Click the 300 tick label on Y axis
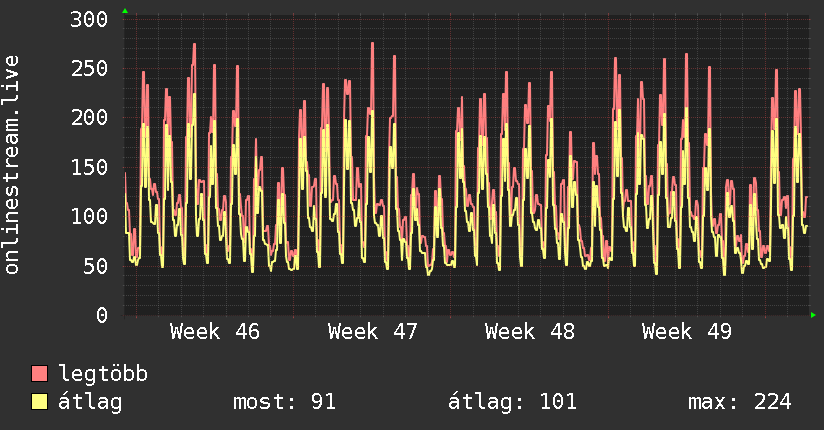Screen dimensions: 824x430 coord(90,20)
